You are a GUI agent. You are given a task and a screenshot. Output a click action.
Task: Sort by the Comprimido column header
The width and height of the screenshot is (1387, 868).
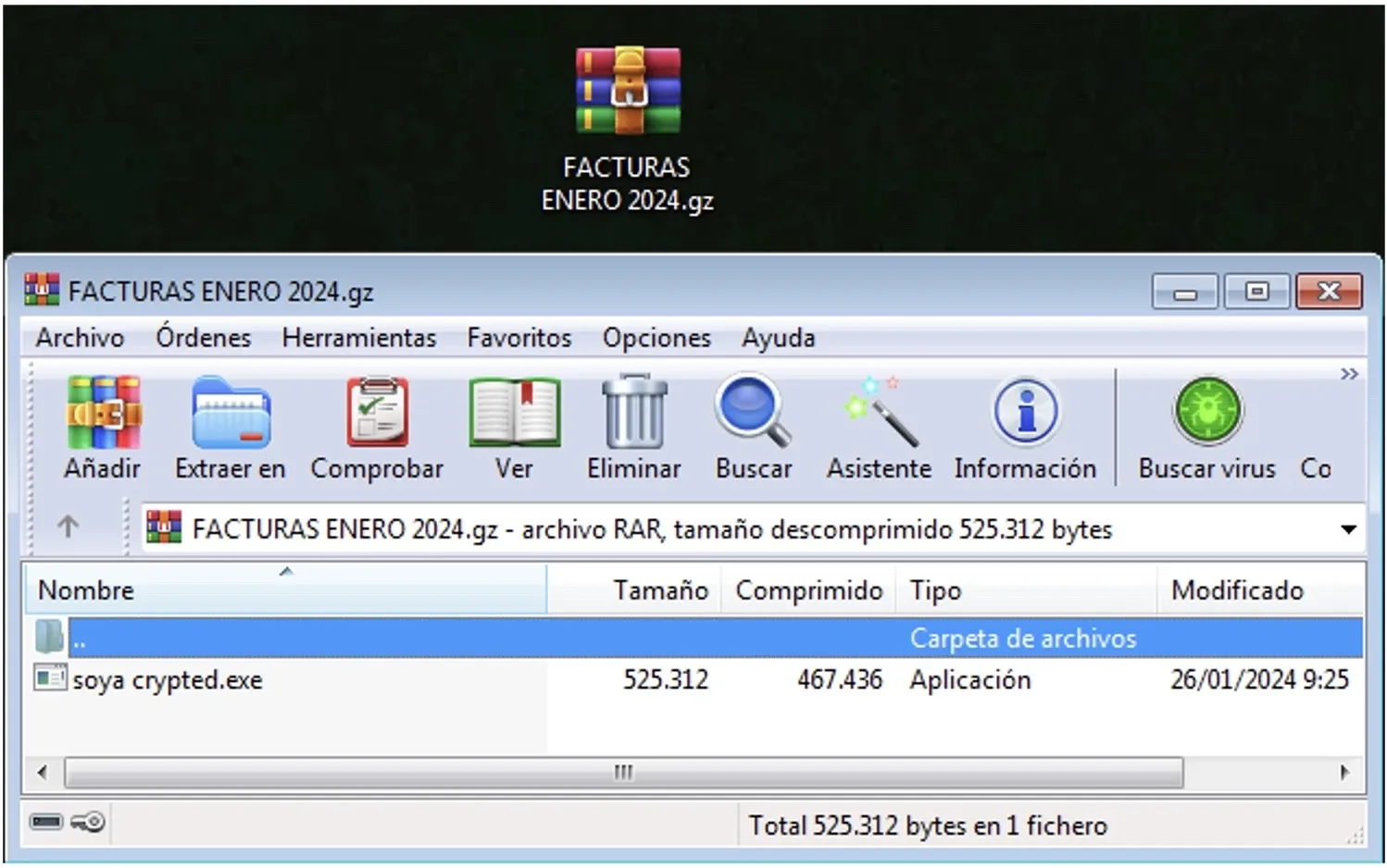[x=807, y=589]
